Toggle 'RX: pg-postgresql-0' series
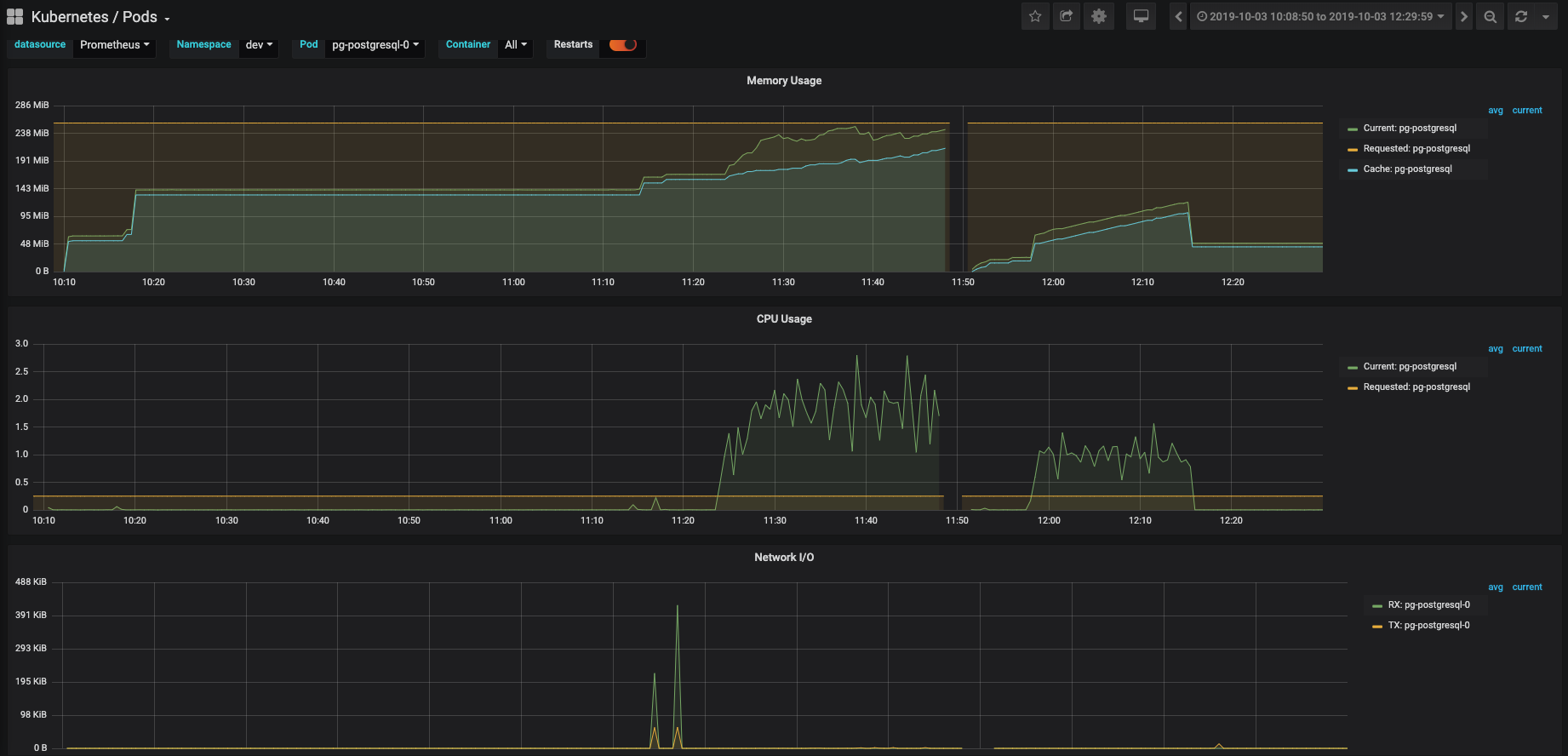This screenshot has width=1568, height=756. click(x=1428, y=605)
